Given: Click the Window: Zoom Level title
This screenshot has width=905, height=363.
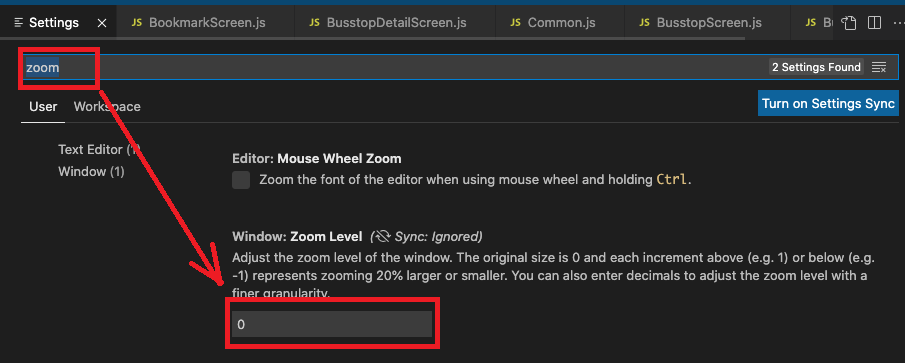Looking at the screenshot, I should [x=297, y=237].
